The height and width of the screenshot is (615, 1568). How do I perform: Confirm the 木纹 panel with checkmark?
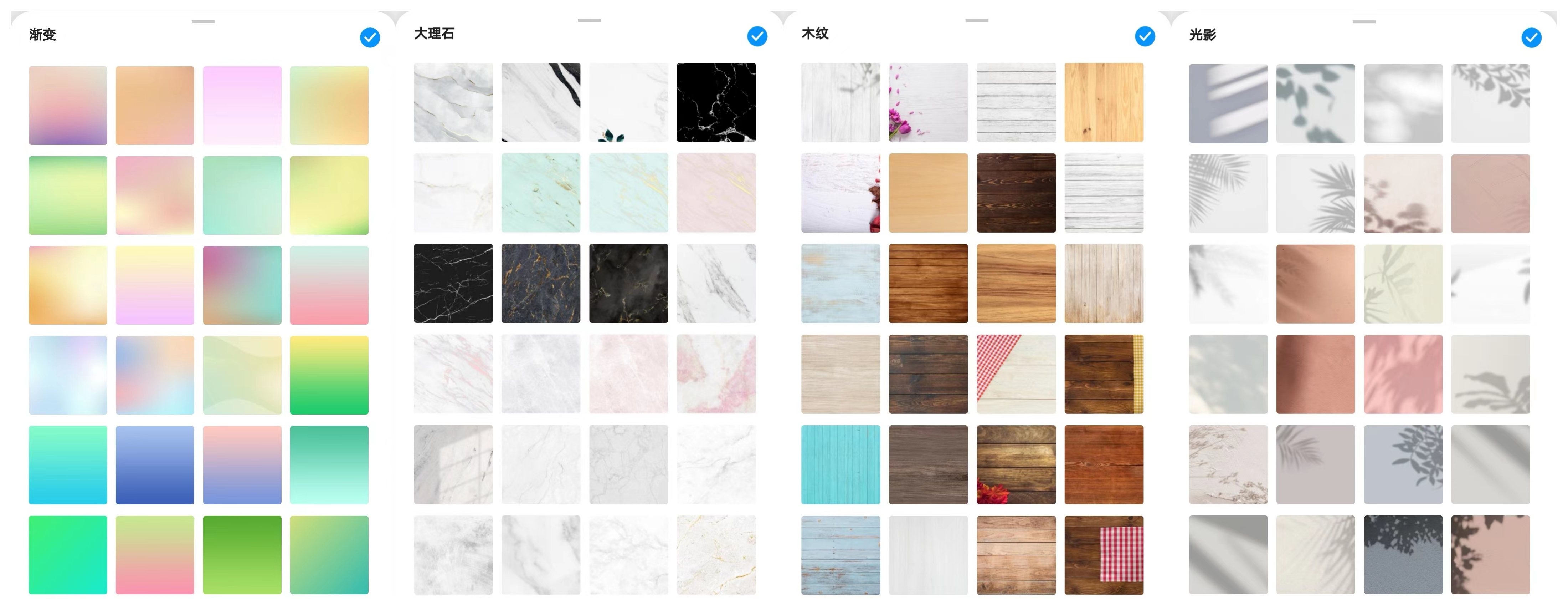click(x=1144, y=36)
